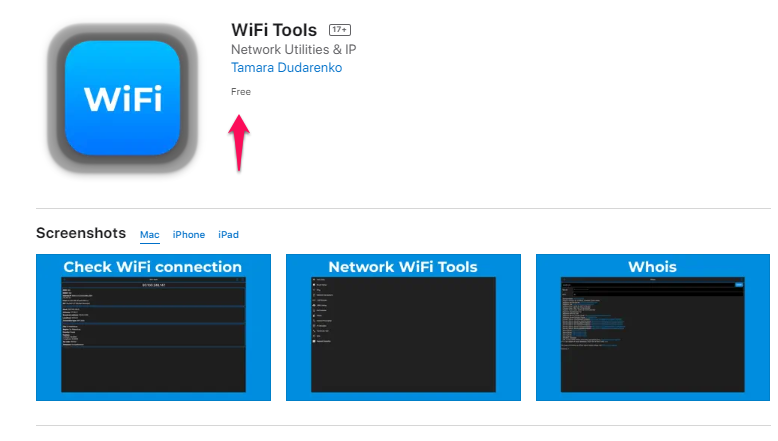
Task: Click the Screenshots section heading
Action: coord(81,233)
